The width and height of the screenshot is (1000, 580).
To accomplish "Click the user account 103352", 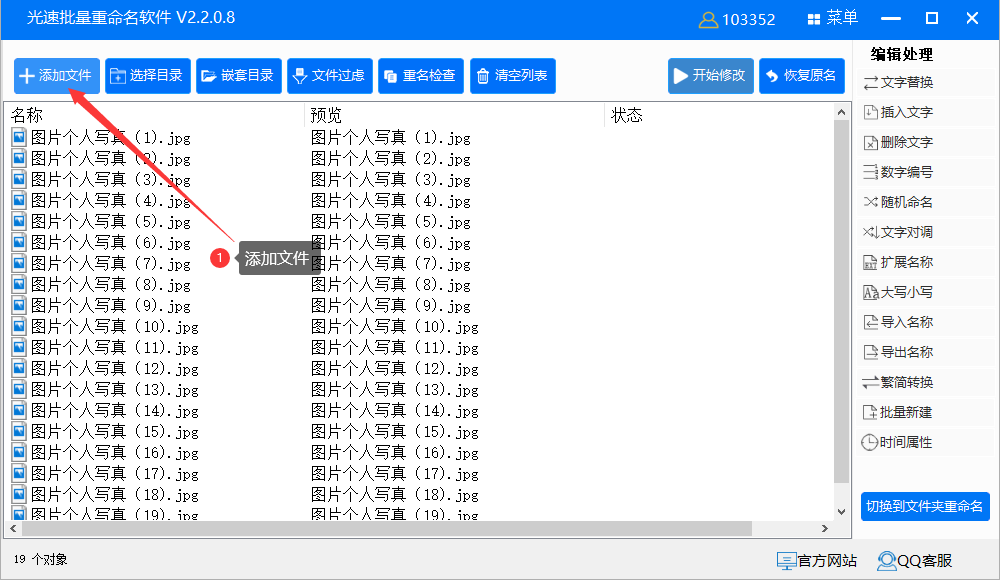I will [x=737, y=20].
